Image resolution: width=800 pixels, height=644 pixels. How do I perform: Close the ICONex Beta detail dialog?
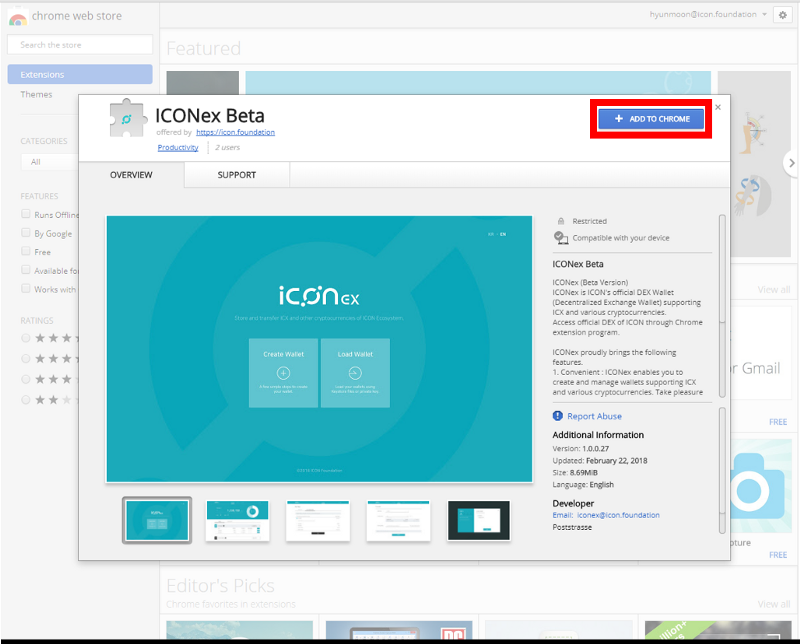pos(718,107)
